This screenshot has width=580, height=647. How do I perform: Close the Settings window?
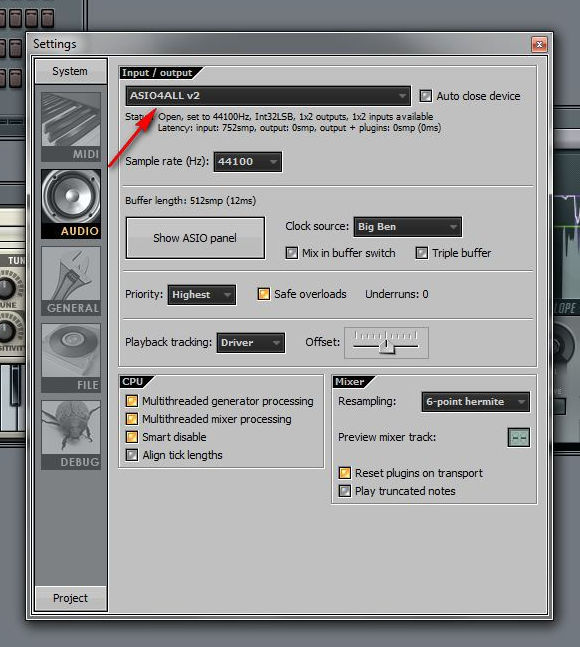(x=539, y=44)
